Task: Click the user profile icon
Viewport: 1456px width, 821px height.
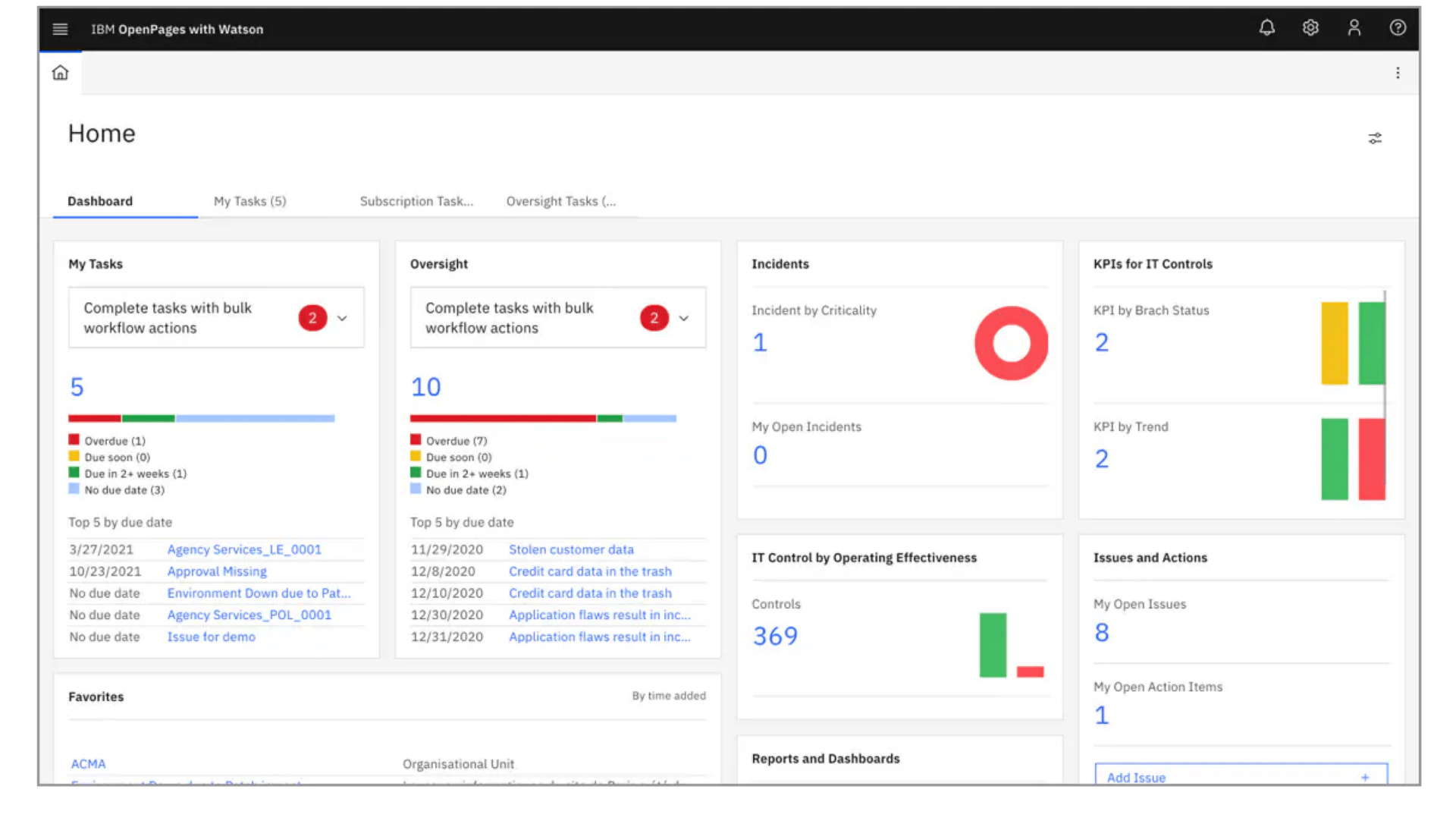Action: [x=1354, y=28]
